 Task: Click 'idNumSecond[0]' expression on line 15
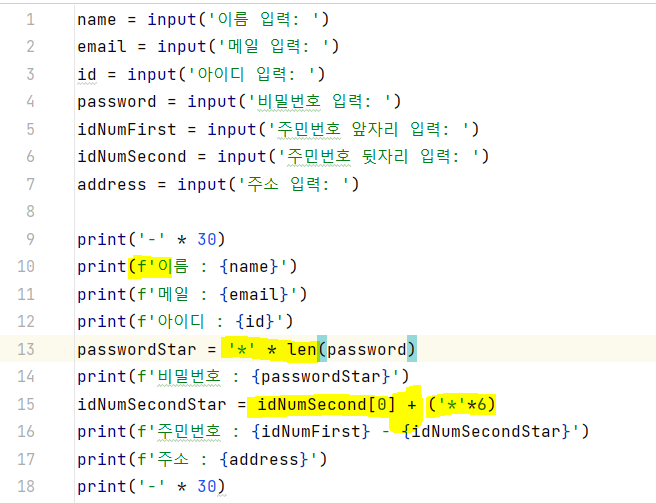tap(326, 404)
